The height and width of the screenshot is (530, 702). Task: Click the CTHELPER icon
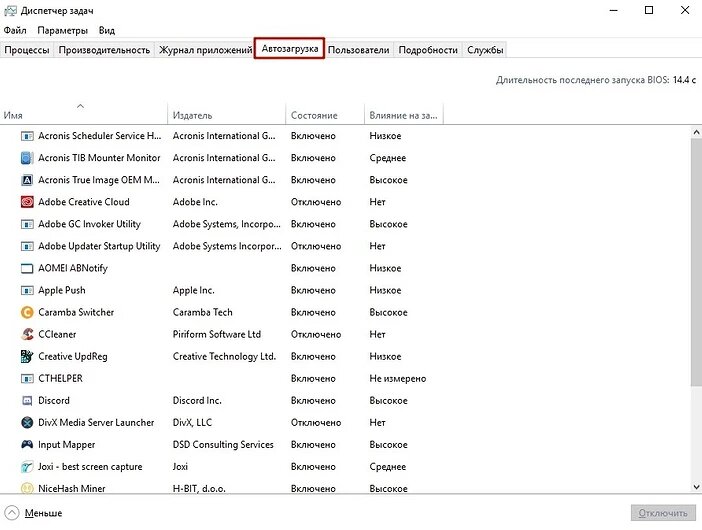(27, 378)
